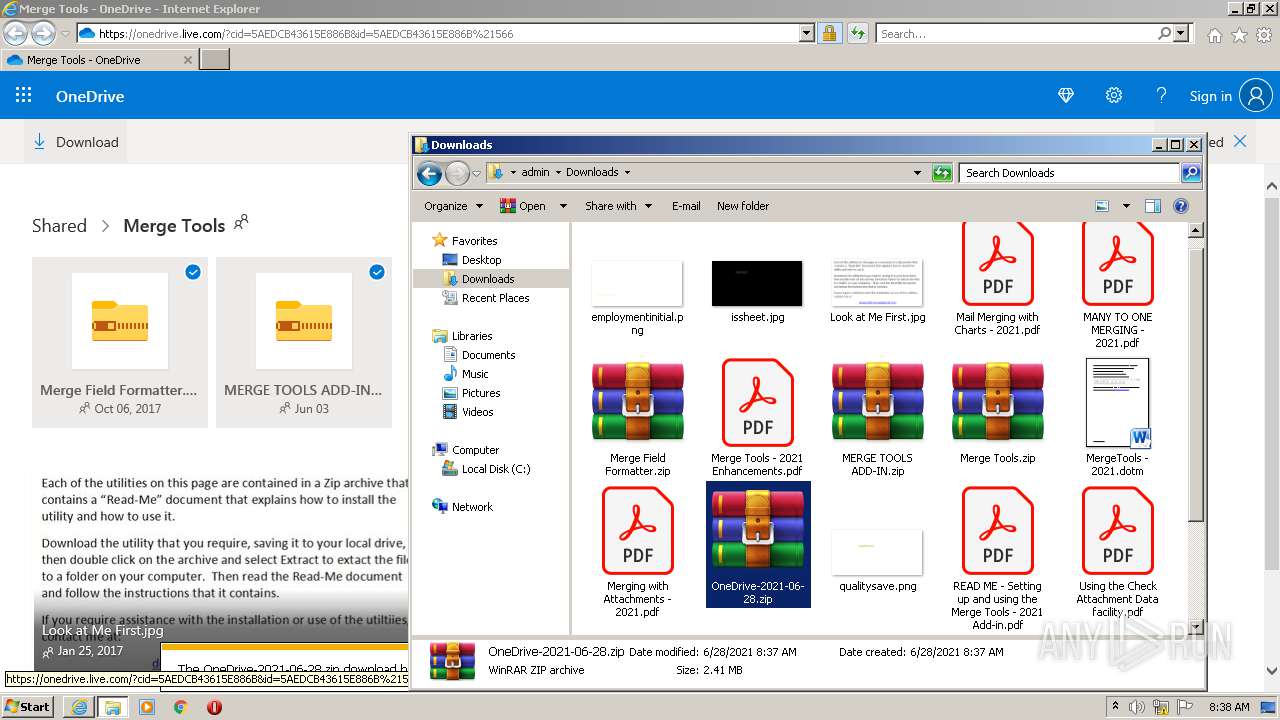Close the OneDrive selection bar with X
Screen dimensions: 1280x720
point(1240,141)
